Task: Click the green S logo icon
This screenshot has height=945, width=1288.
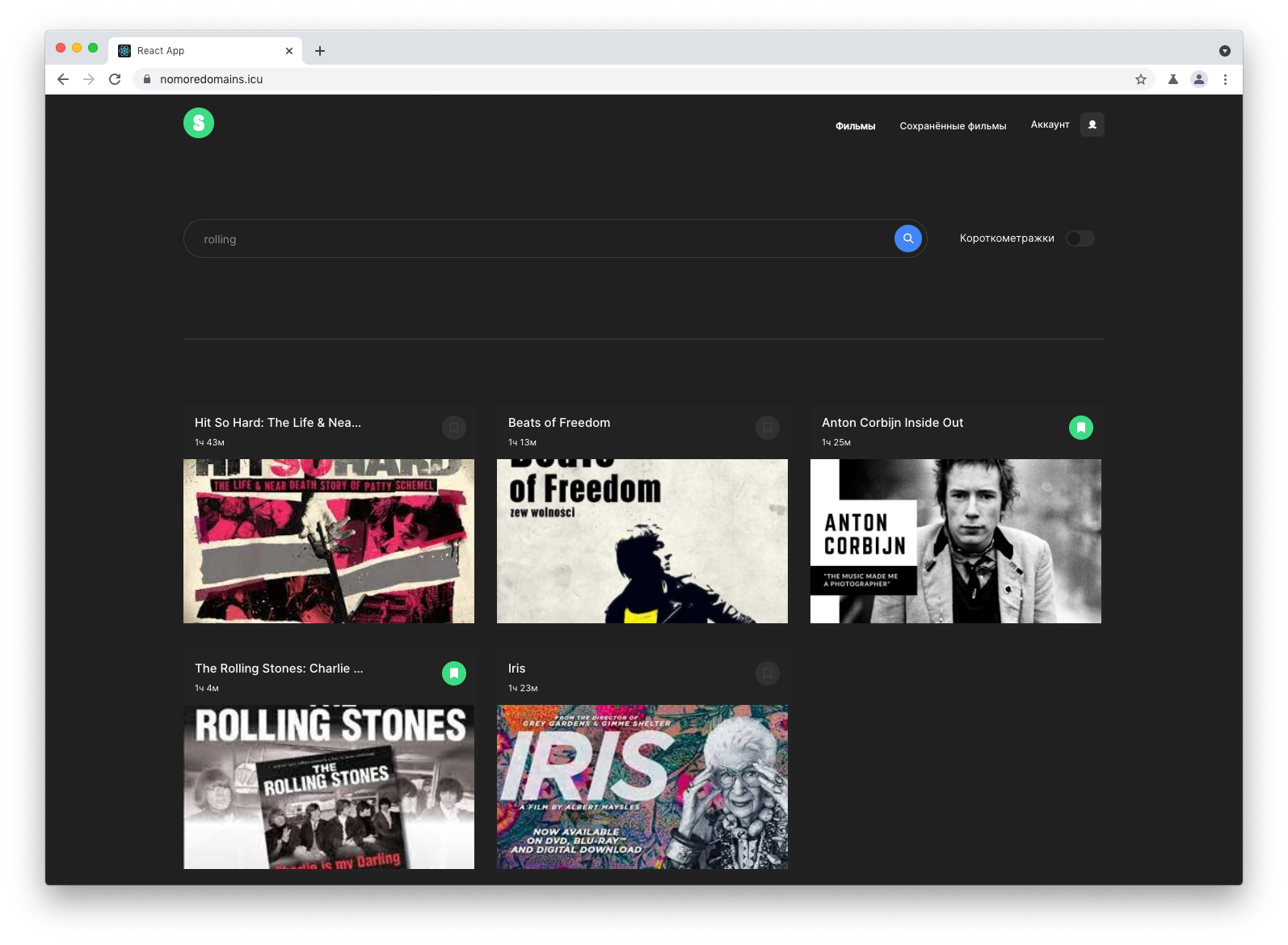Action: click(199, 123)
